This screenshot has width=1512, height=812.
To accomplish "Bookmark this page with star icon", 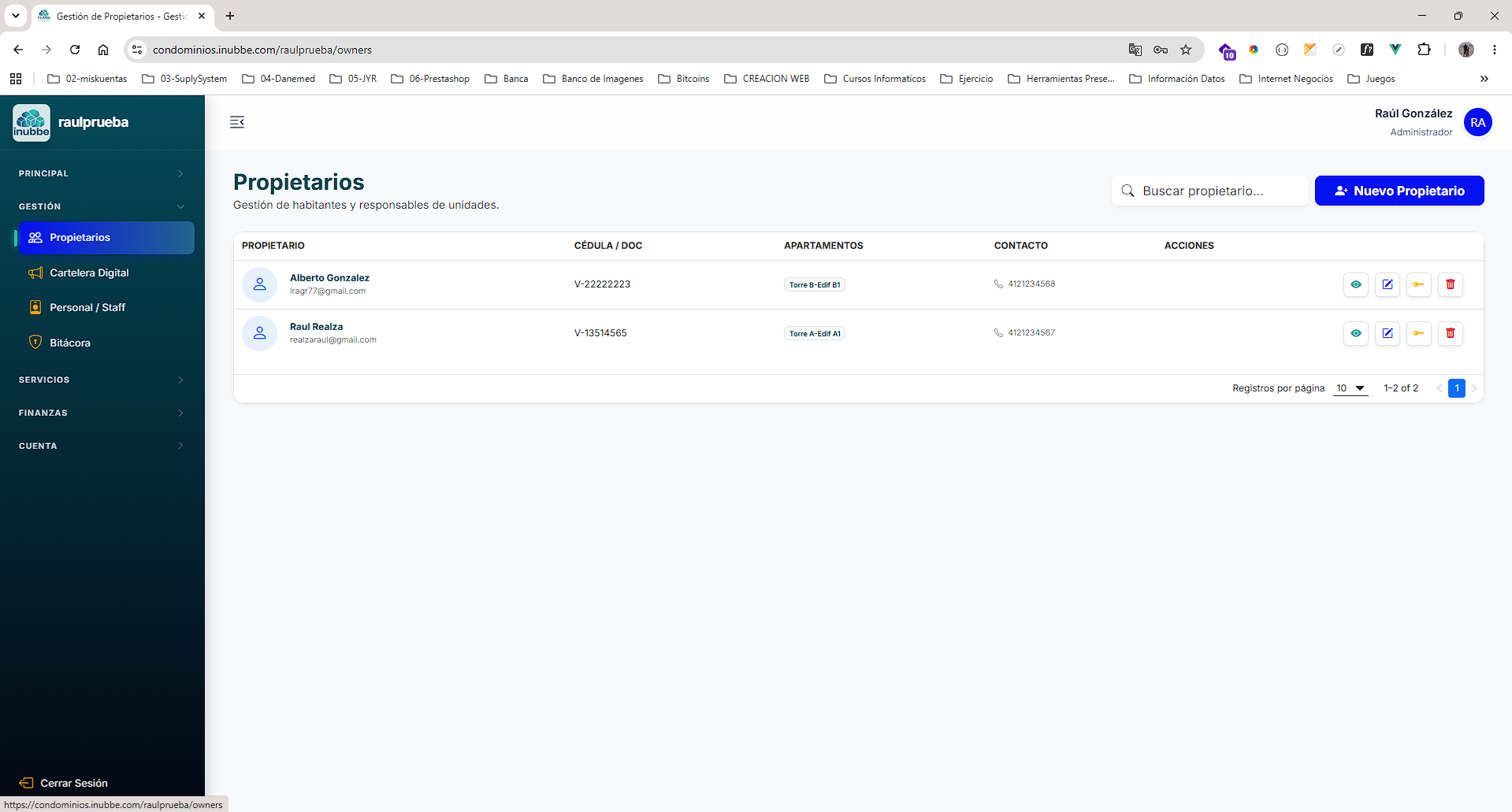I will [1186, 50].
